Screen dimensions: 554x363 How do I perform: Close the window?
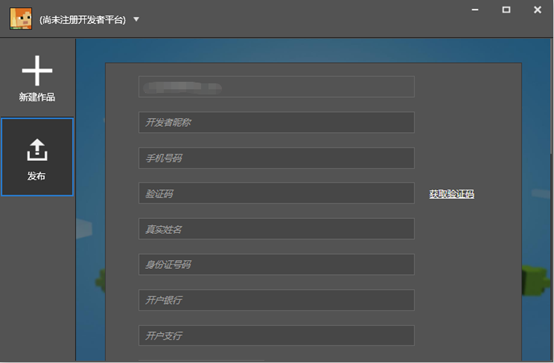537,10
